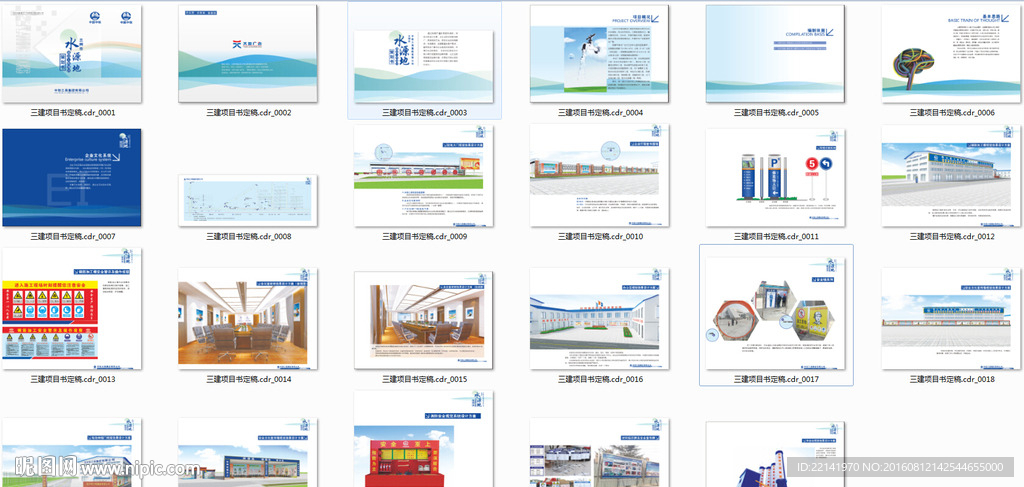The image size is (1024, 487).
Task: Click file name 三建项目书定稿.cdr_0001
Action: (x=72, y=113)
